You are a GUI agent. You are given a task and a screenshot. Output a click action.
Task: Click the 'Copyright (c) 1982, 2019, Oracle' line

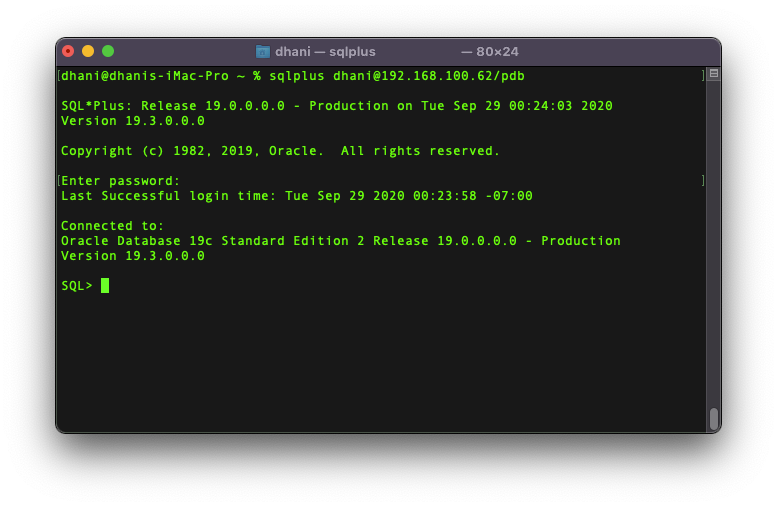coord(280,151)
